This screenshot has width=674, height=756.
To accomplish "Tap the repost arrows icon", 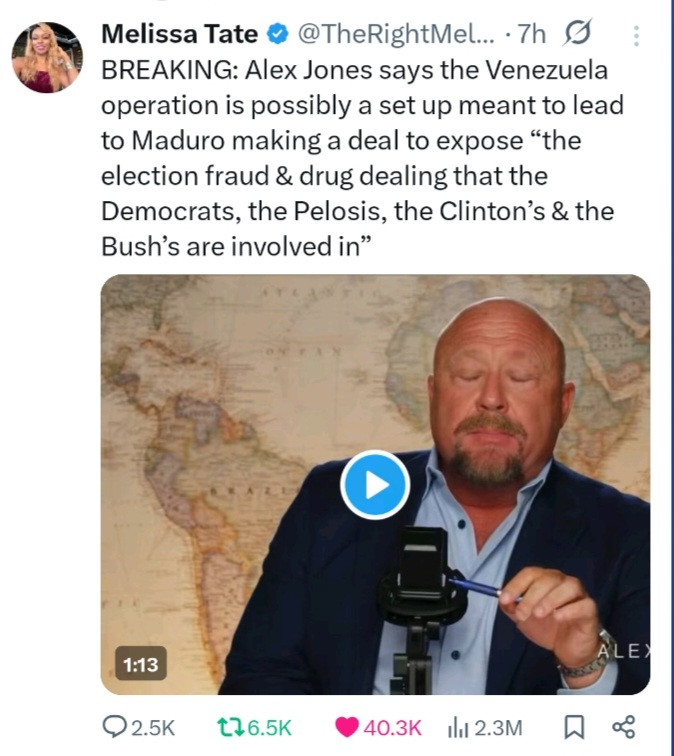I will click(x=230, y=727).
